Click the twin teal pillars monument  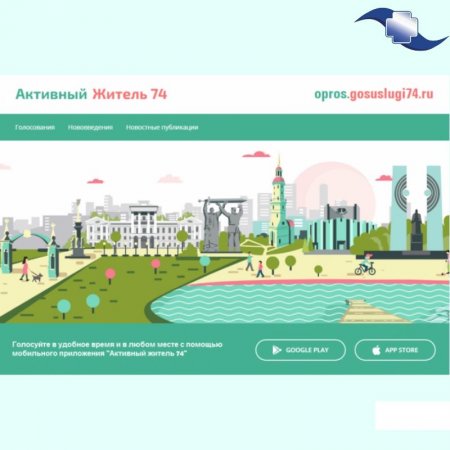point(417,208)
